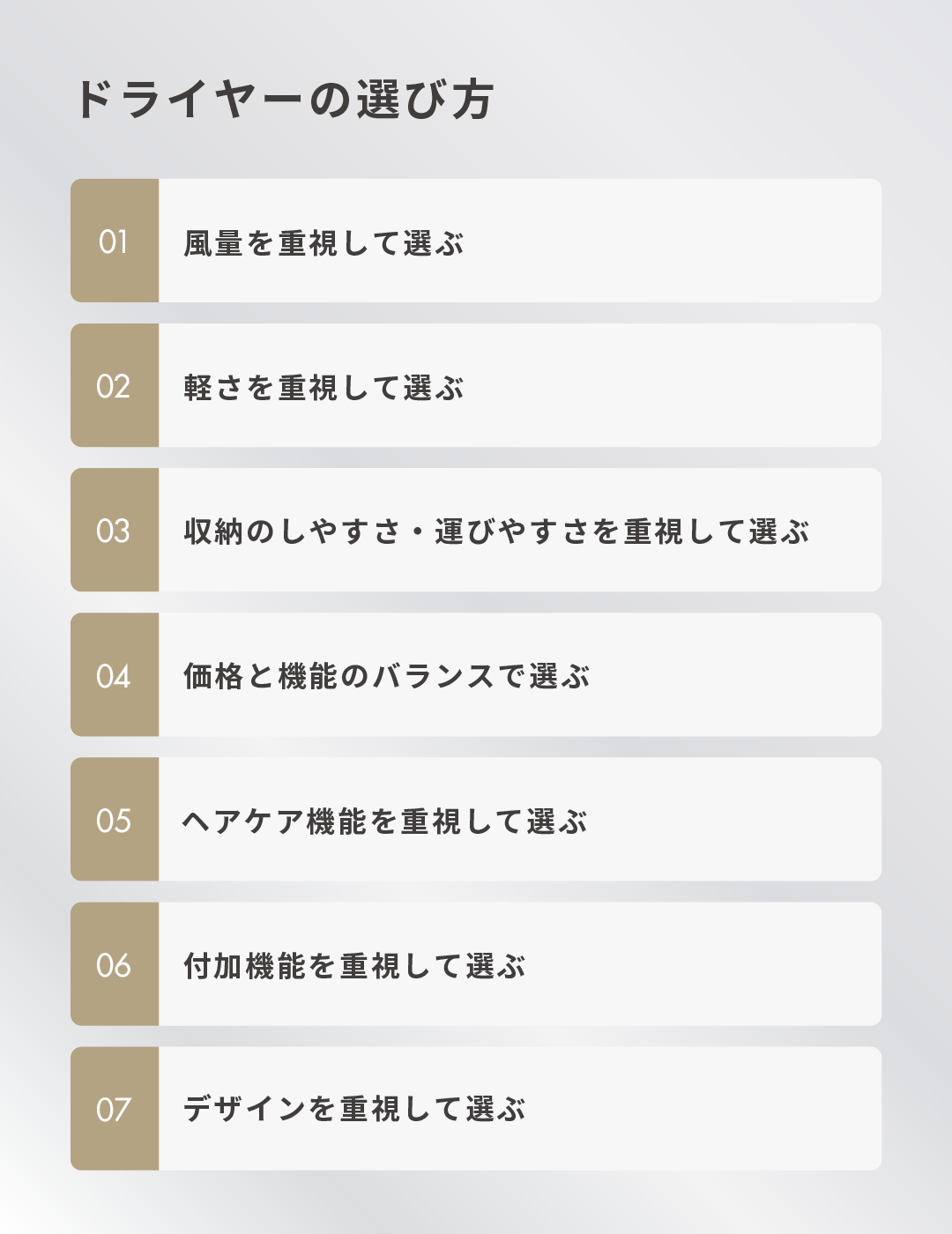Click the phrase 運びやすさ
Screen dimensions: 952x1234
[x=511, y=532]
